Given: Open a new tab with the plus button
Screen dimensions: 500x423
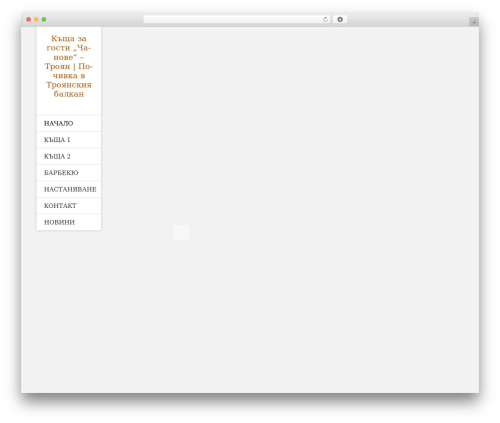Looking at the screenshot, I should pyautogui.click(x=474, y=22).
